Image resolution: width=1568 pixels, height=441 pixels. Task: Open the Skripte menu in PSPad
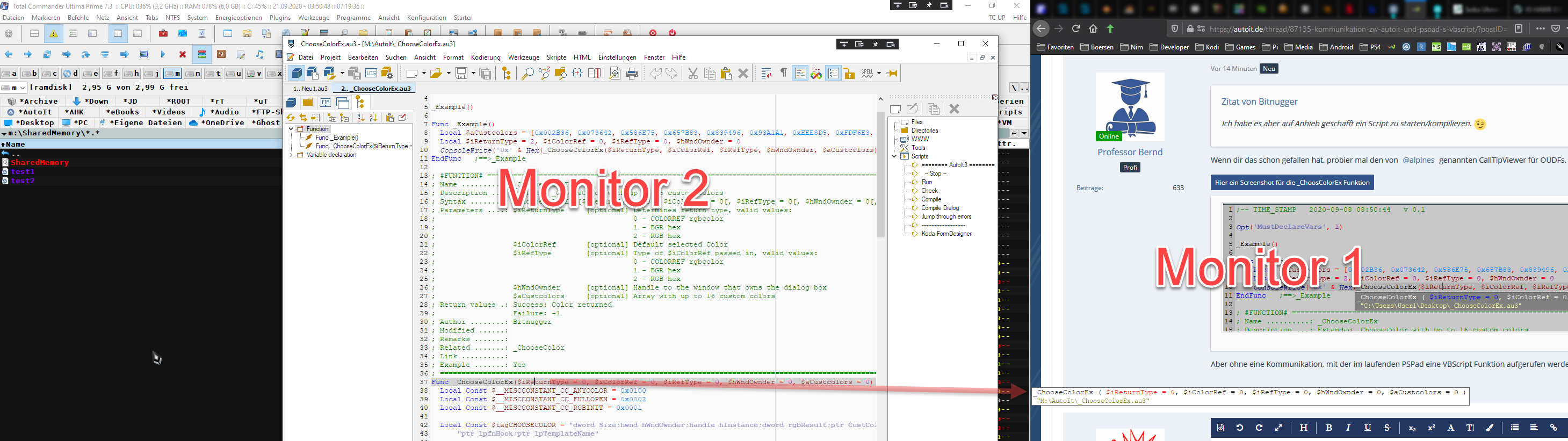557,57
